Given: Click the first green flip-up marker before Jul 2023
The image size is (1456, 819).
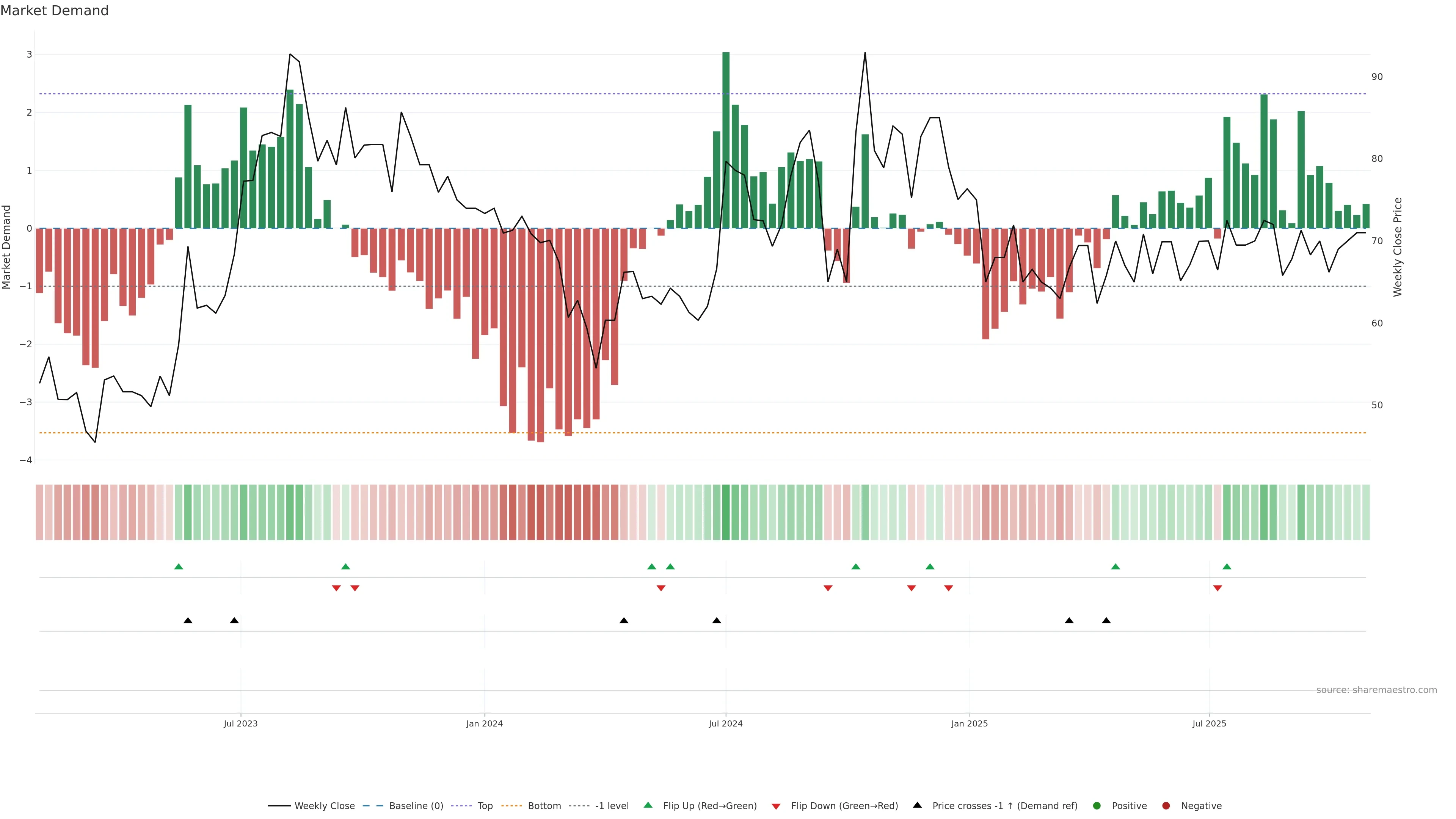Looking at the screenshot, I should click(179, 566).
